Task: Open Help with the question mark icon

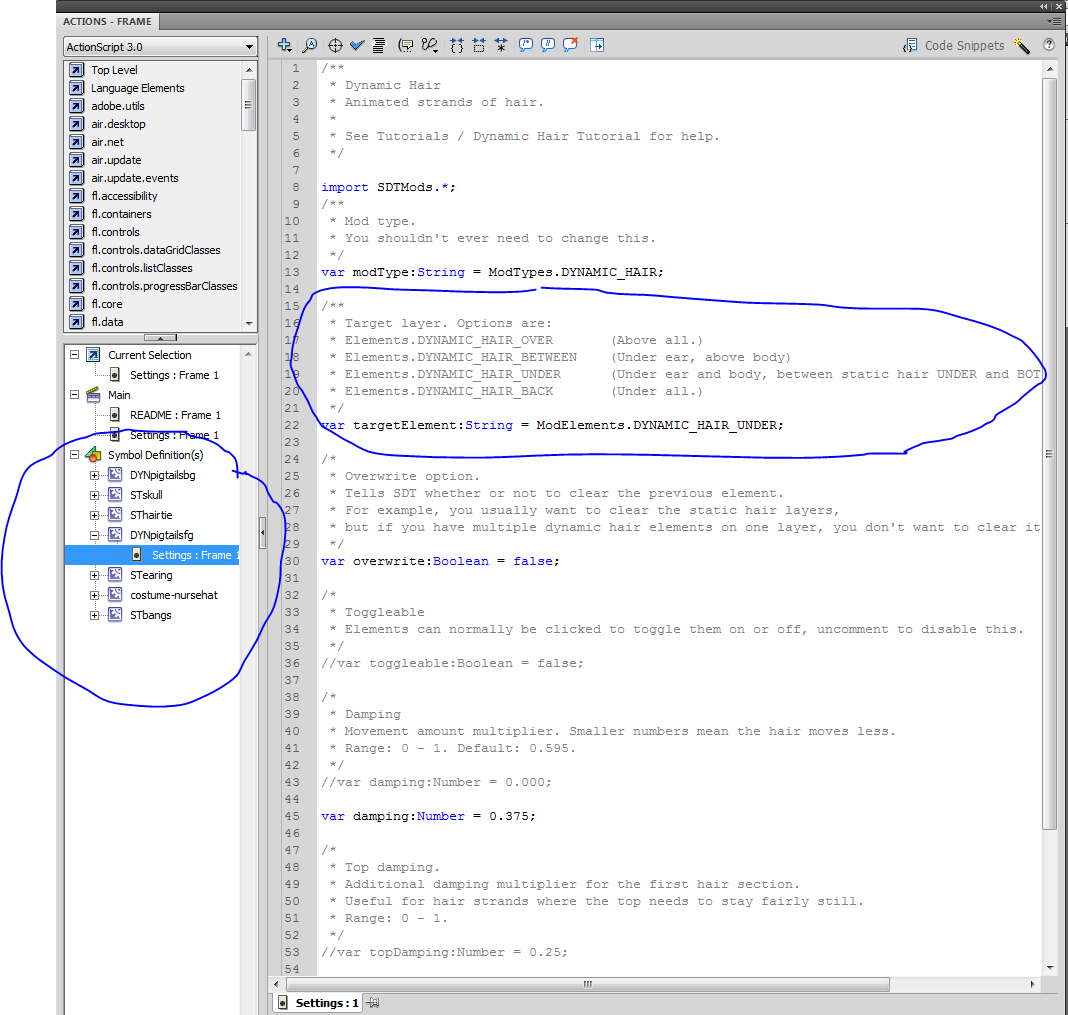Action: click(x=1049, y=45)
